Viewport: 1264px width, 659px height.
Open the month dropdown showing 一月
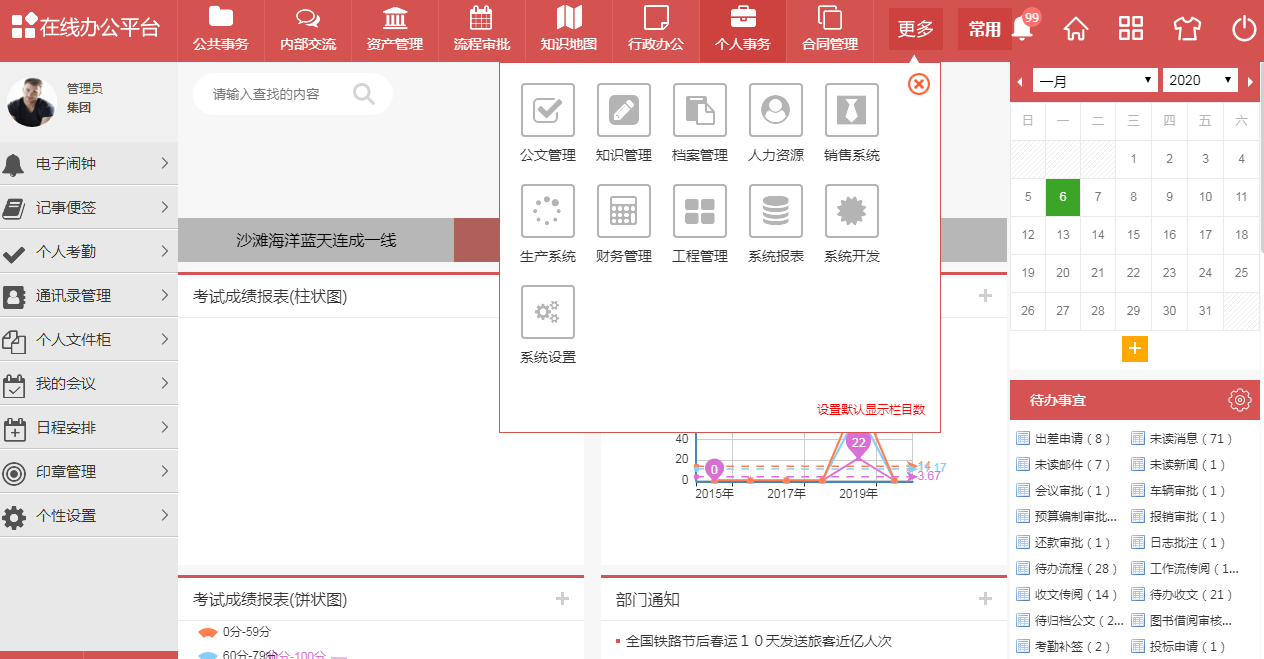tap(1094, 80)
